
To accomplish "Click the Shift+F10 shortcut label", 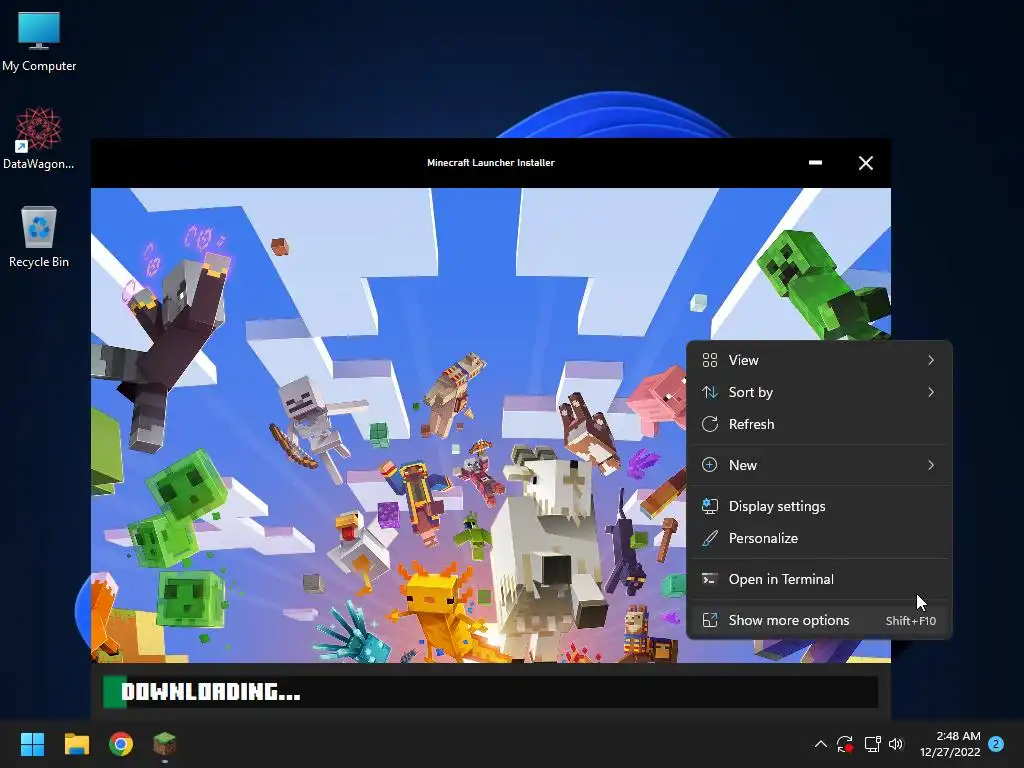I will tap(910, 621).
